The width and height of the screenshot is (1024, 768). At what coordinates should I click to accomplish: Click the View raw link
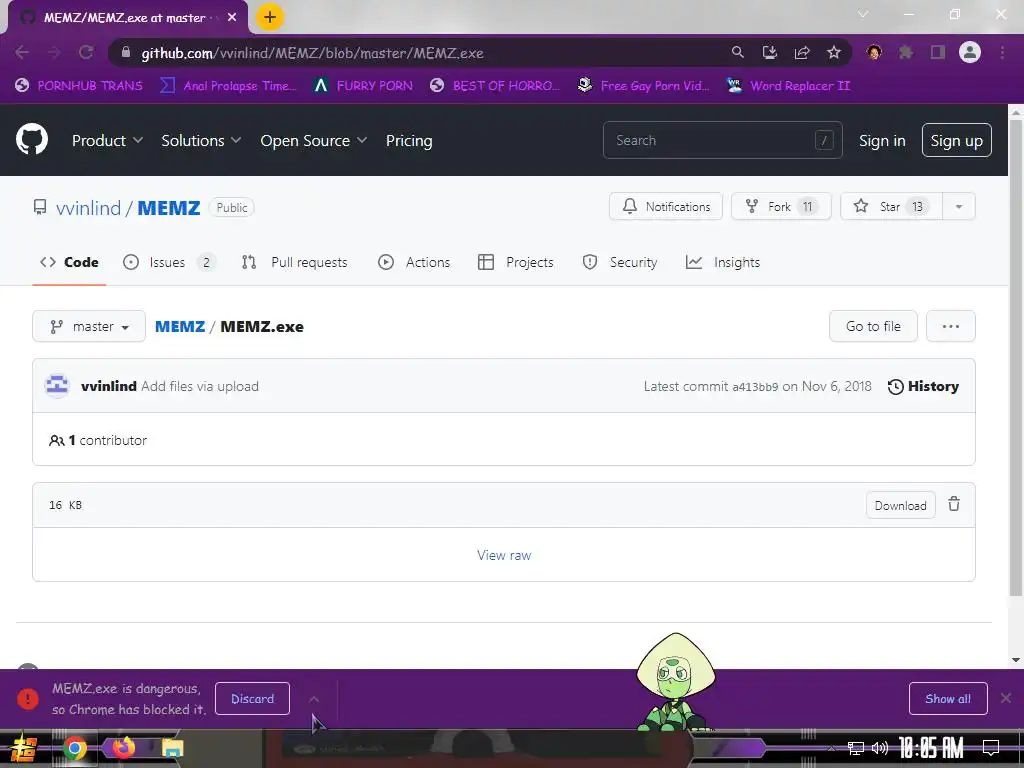pos(504,555)
